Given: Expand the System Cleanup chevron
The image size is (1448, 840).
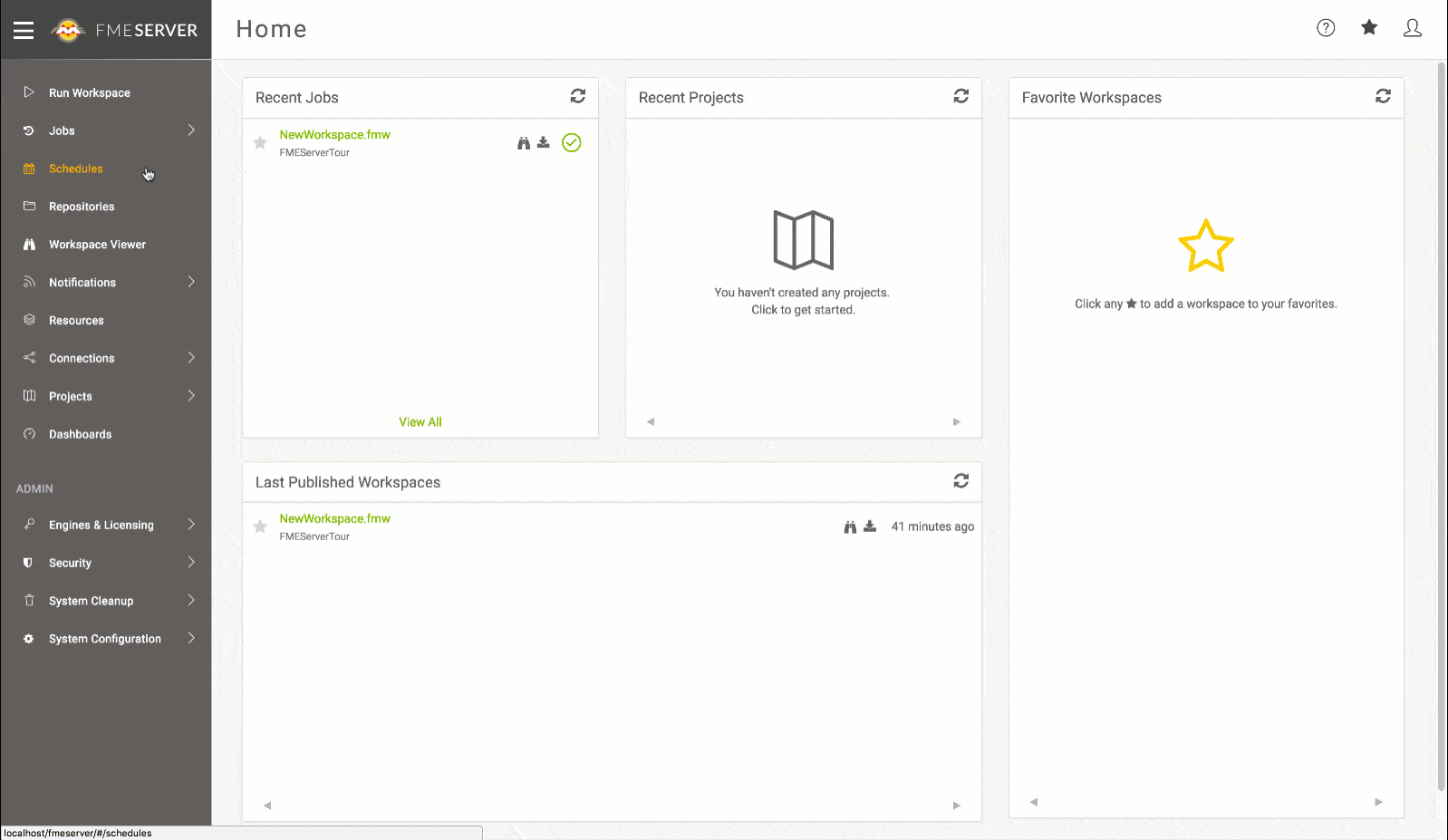Looking at the screenshot, I should 191,600.
